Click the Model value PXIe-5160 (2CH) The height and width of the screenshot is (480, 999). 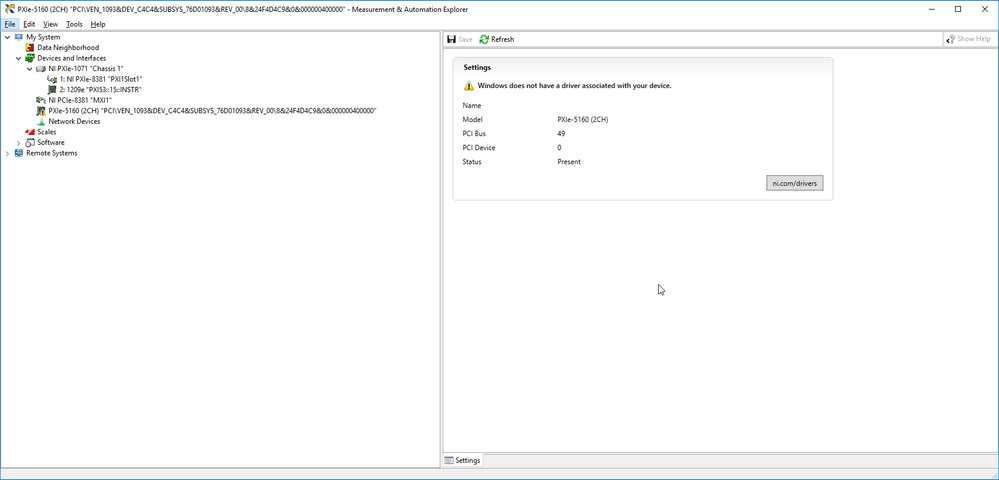[x=582, y=120]
